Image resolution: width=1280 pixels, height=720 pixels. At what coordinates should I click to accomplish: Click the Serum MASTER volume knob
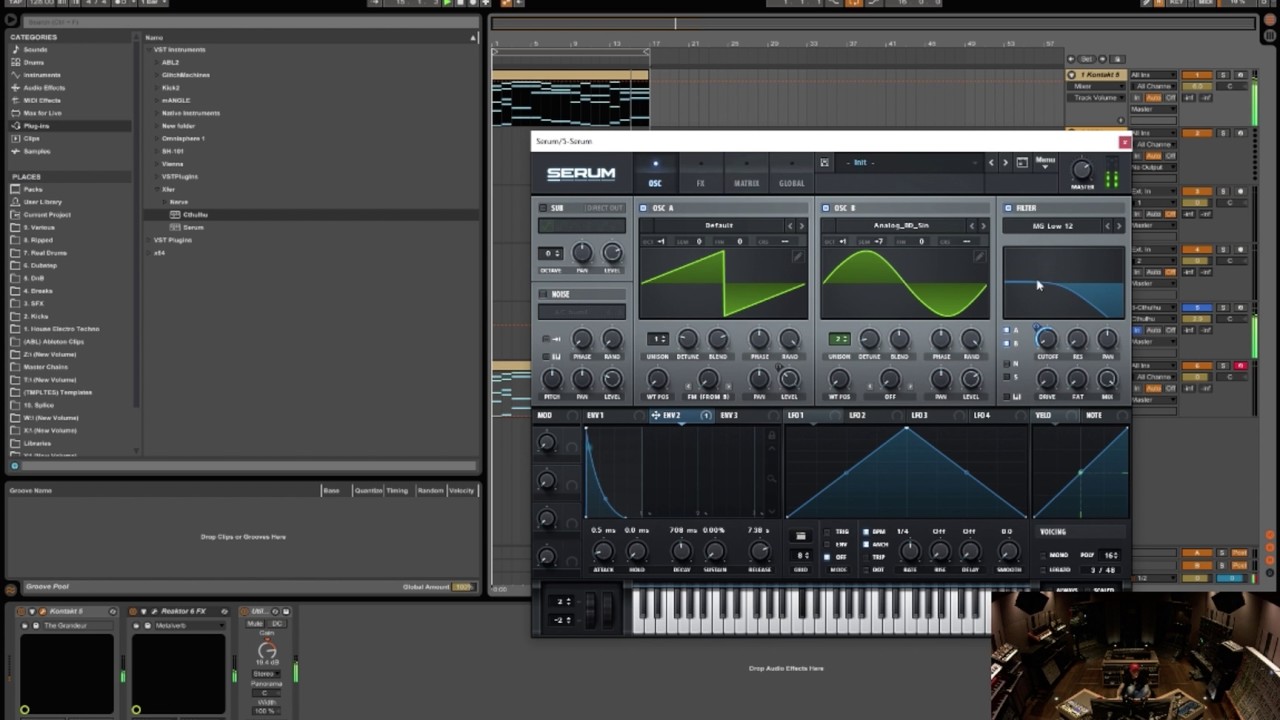1082,170
